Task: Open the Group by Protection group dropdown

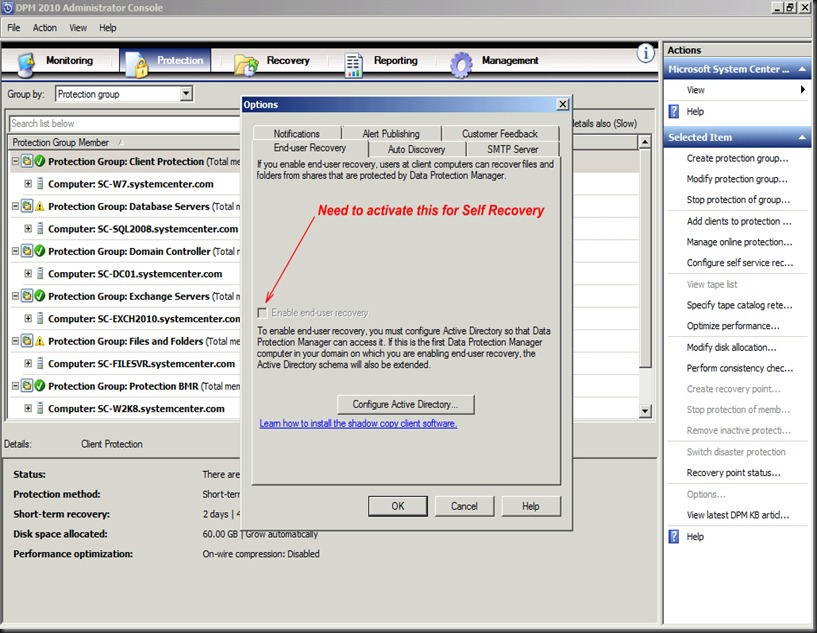Action: point(186,94)
